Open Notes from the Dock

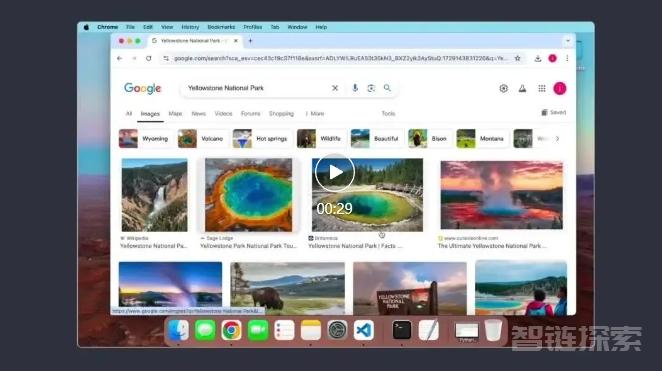311,330
